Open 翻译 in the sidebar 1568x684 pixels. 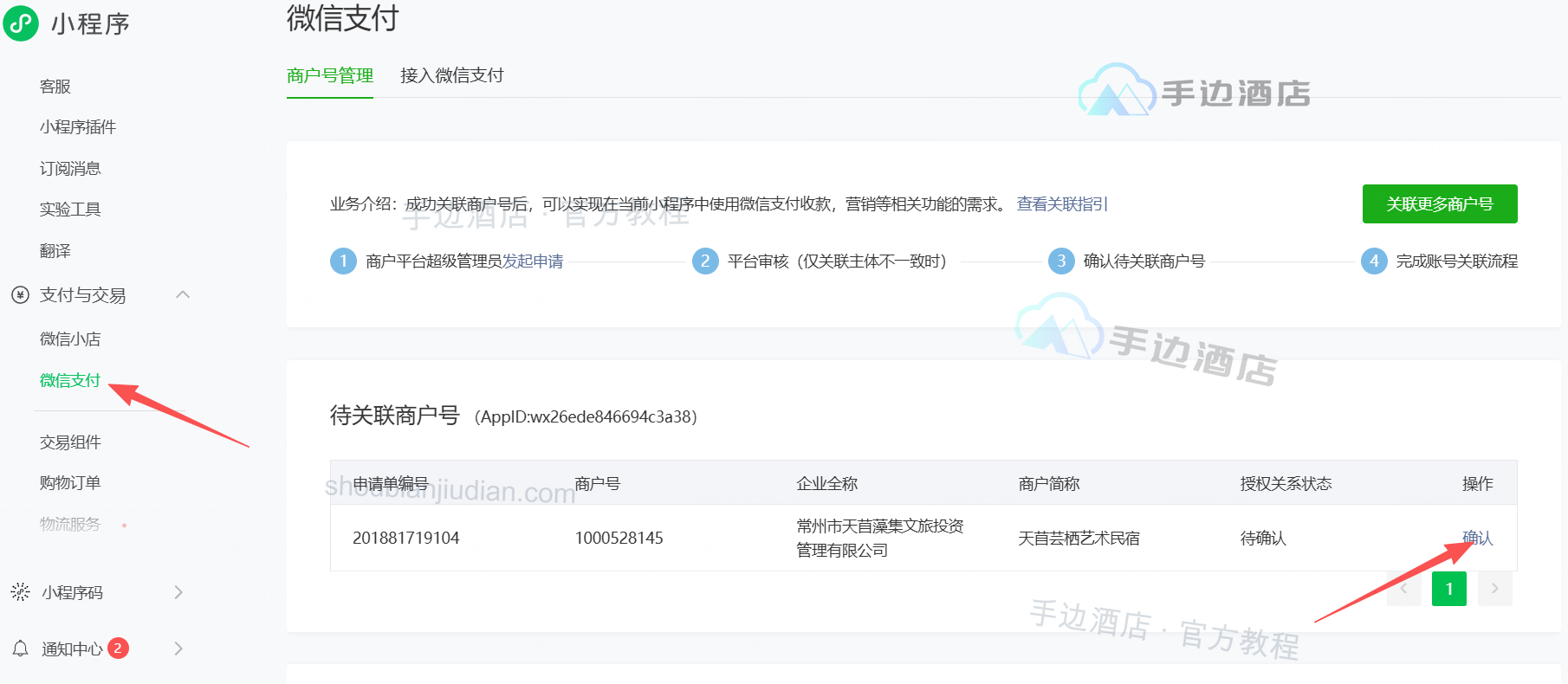(x=55, y=251)
